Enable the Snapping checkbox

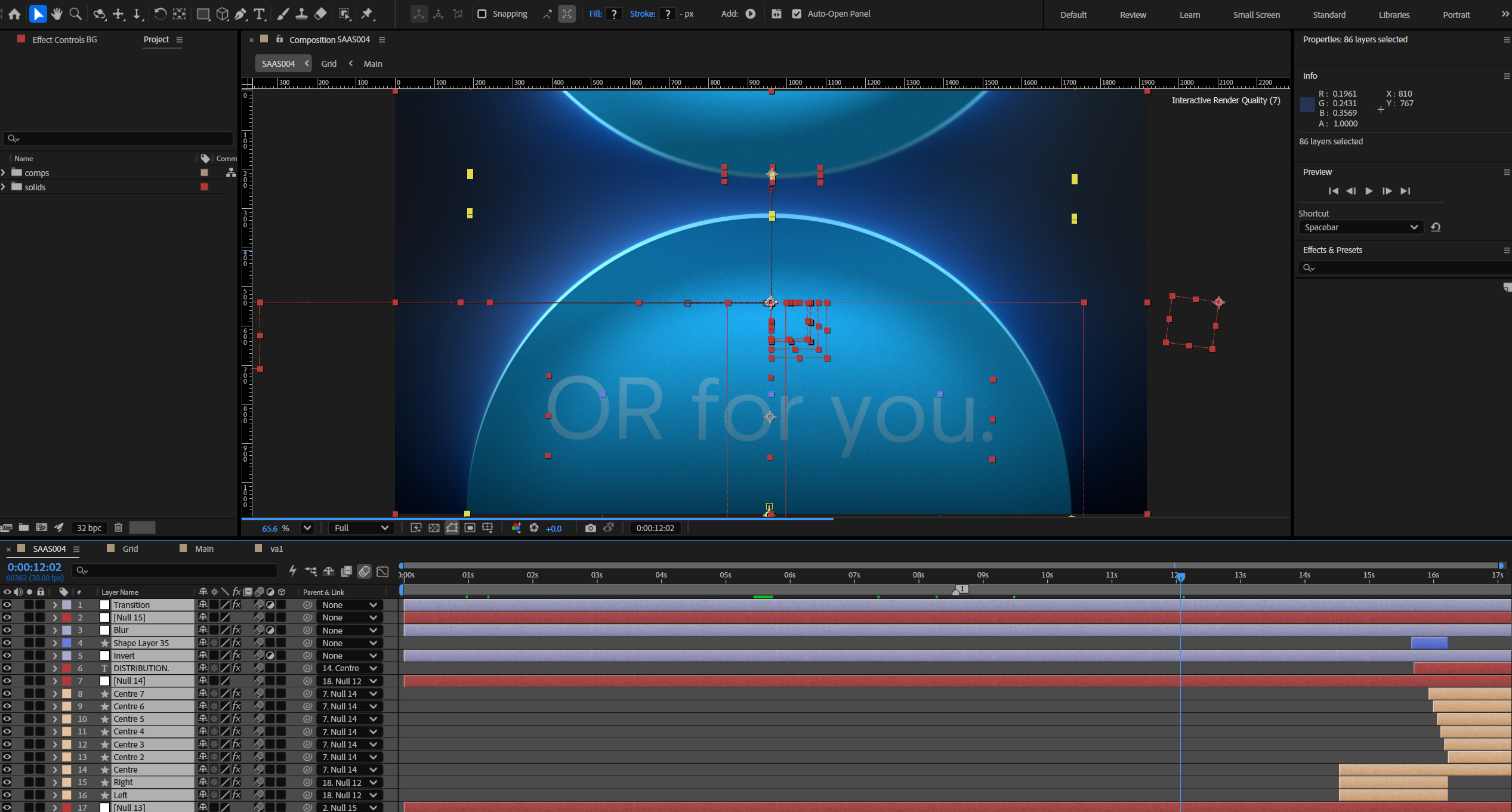[482, 14]
